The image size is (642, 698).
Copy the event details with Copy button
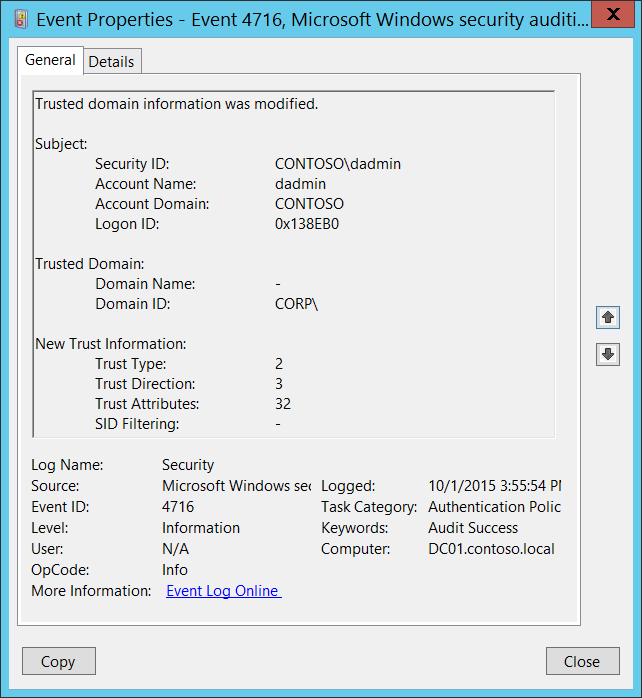click(59, 661)
